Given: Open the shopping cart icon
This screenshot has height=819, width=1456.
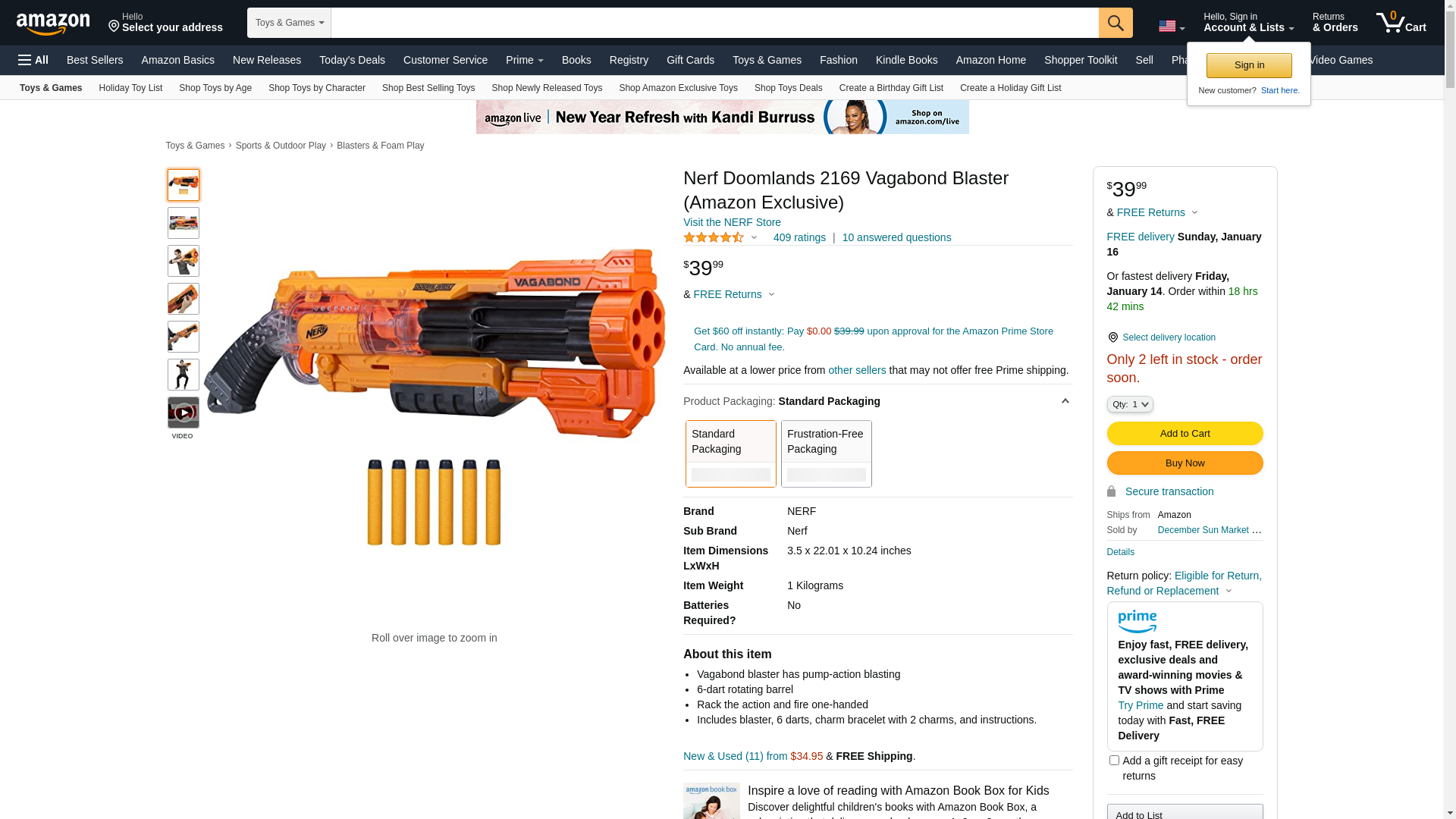Looking at the screenshot, I should click(1401, 23).
